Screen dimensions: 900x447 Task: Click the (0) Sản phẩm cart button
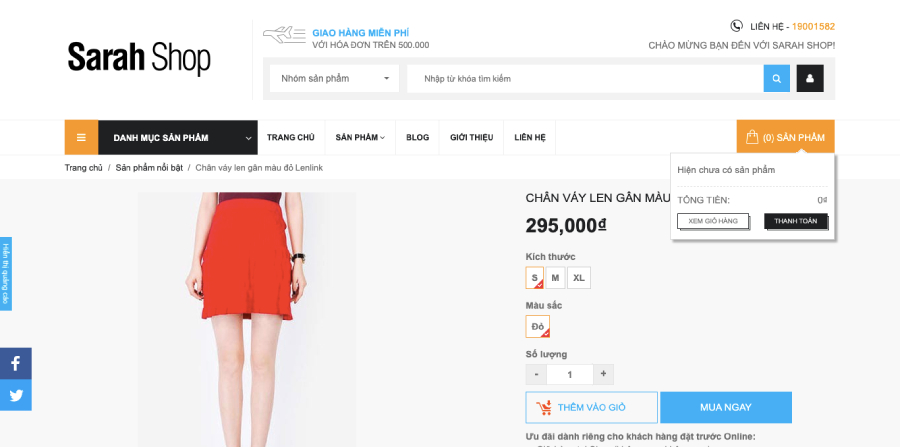[785, 137]
